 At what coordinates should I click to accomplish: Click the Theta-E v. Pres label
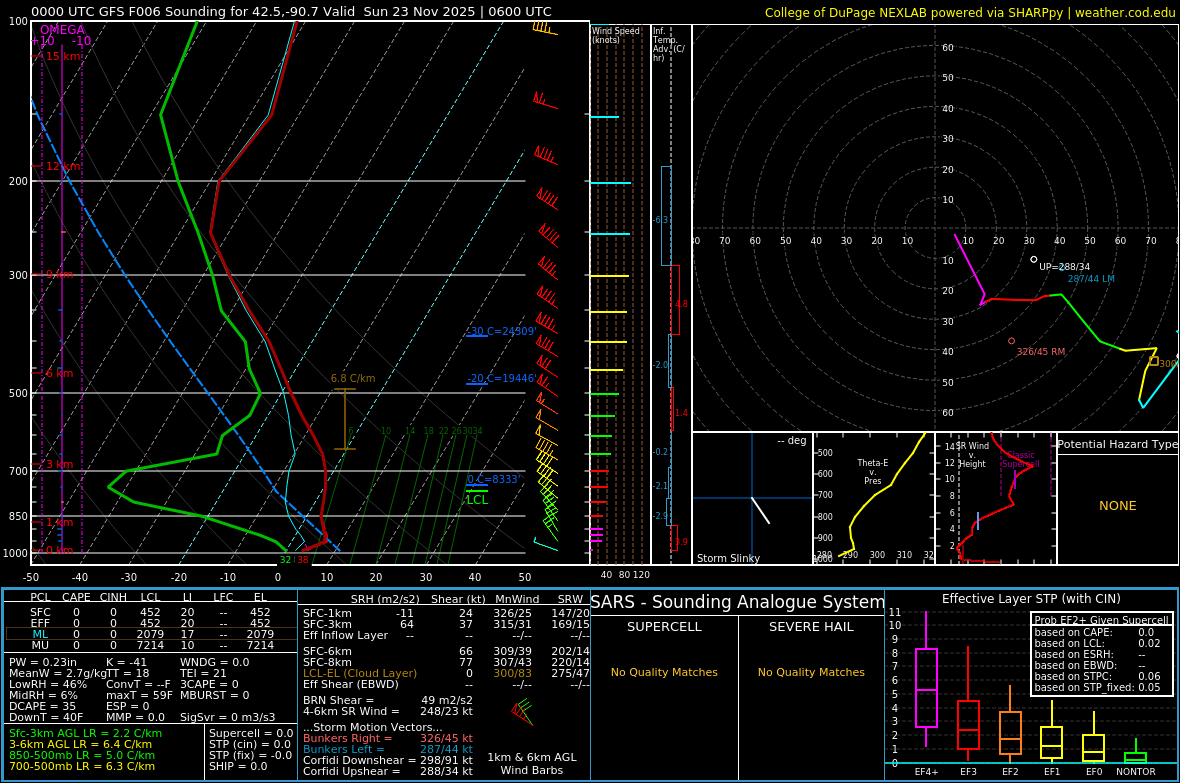click(x=873, y=472)
